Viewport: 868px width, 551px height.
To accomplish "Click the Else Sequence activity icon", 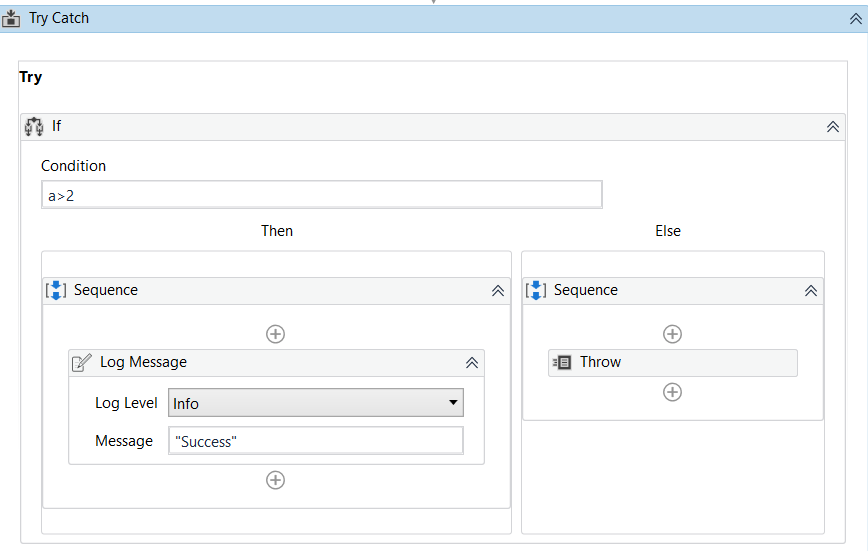I will [536, 290].
